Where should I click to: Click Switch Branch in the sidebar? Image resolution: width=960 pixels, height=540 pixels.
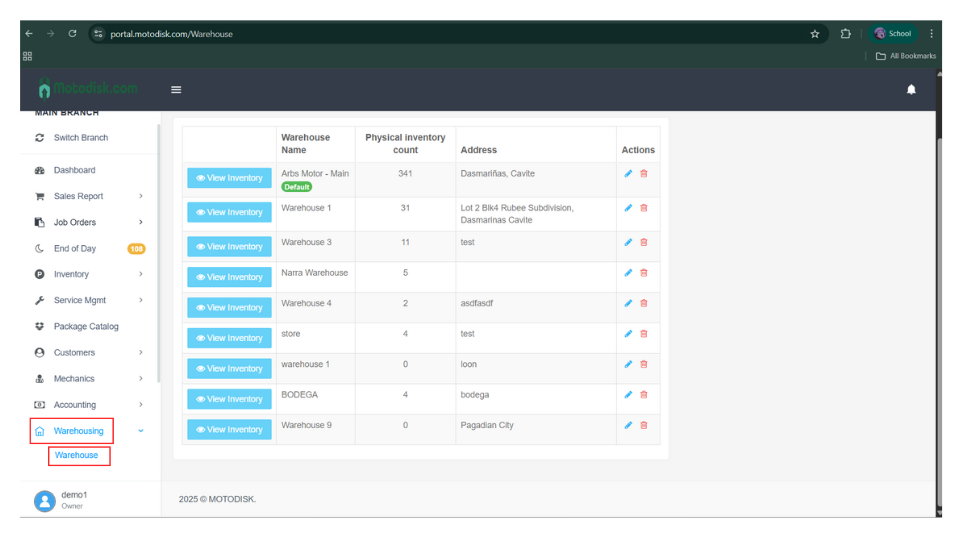pyautogui.click(x=80, y=138)
